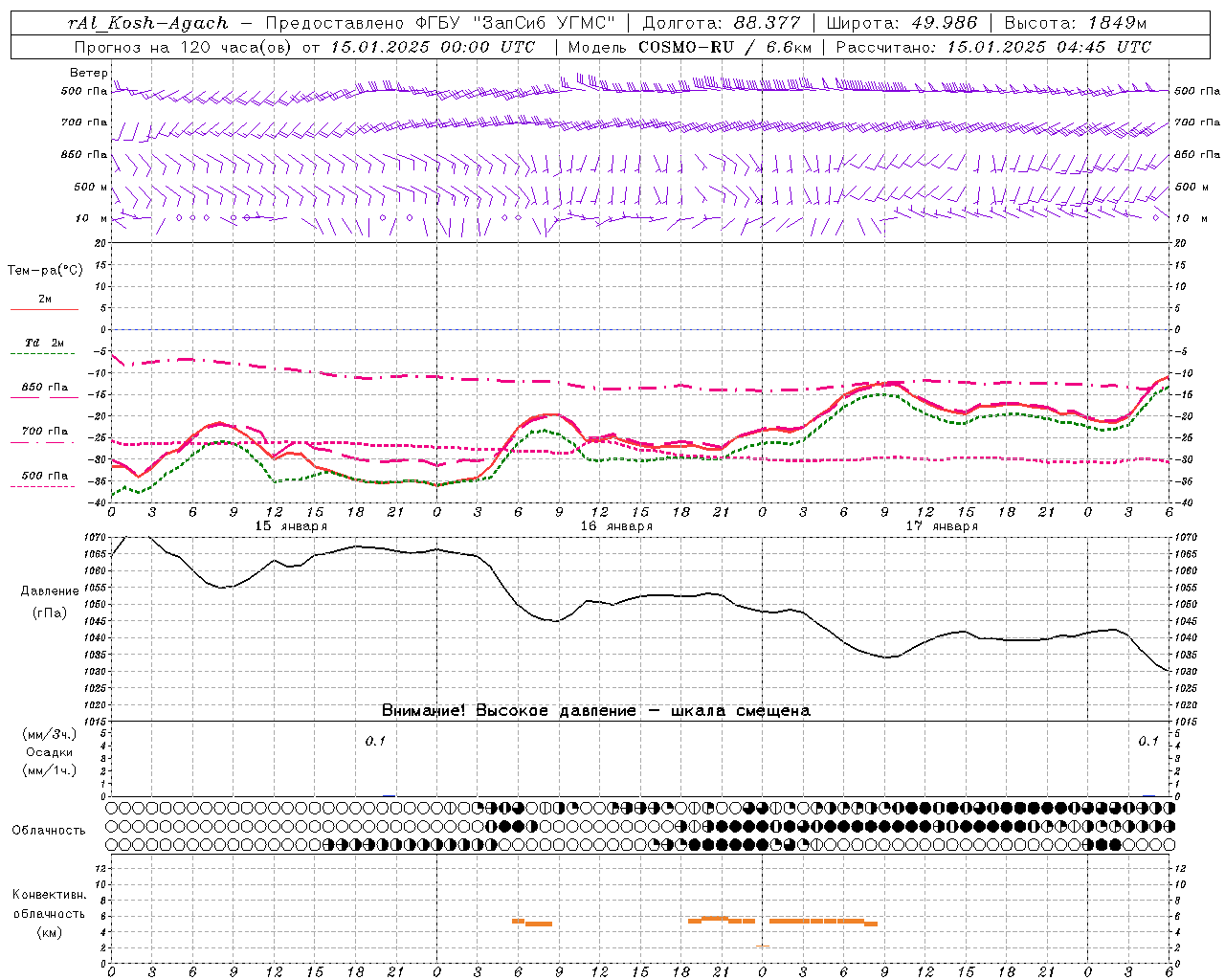
Task: Click the 2м temperature legend entry
Action: [45, 300]
